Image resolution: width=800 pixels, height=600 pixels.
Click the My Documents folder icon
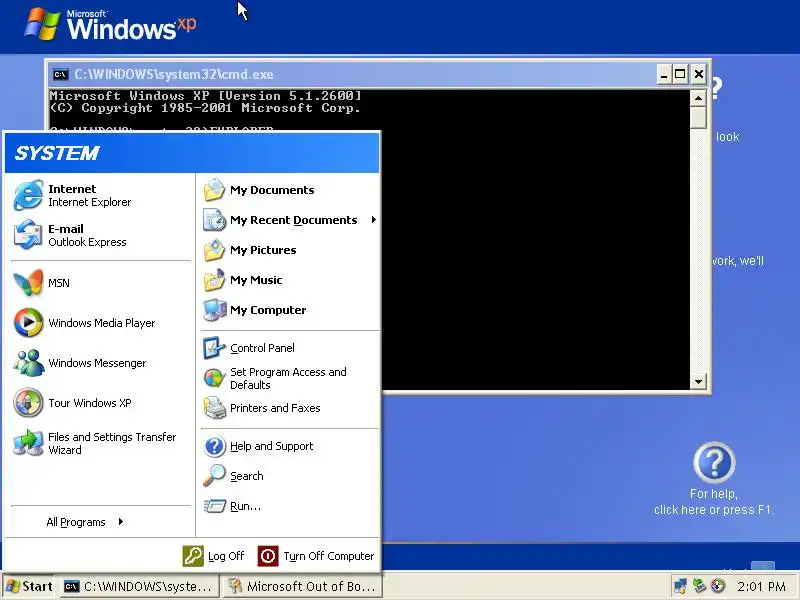tap(214, 190)
